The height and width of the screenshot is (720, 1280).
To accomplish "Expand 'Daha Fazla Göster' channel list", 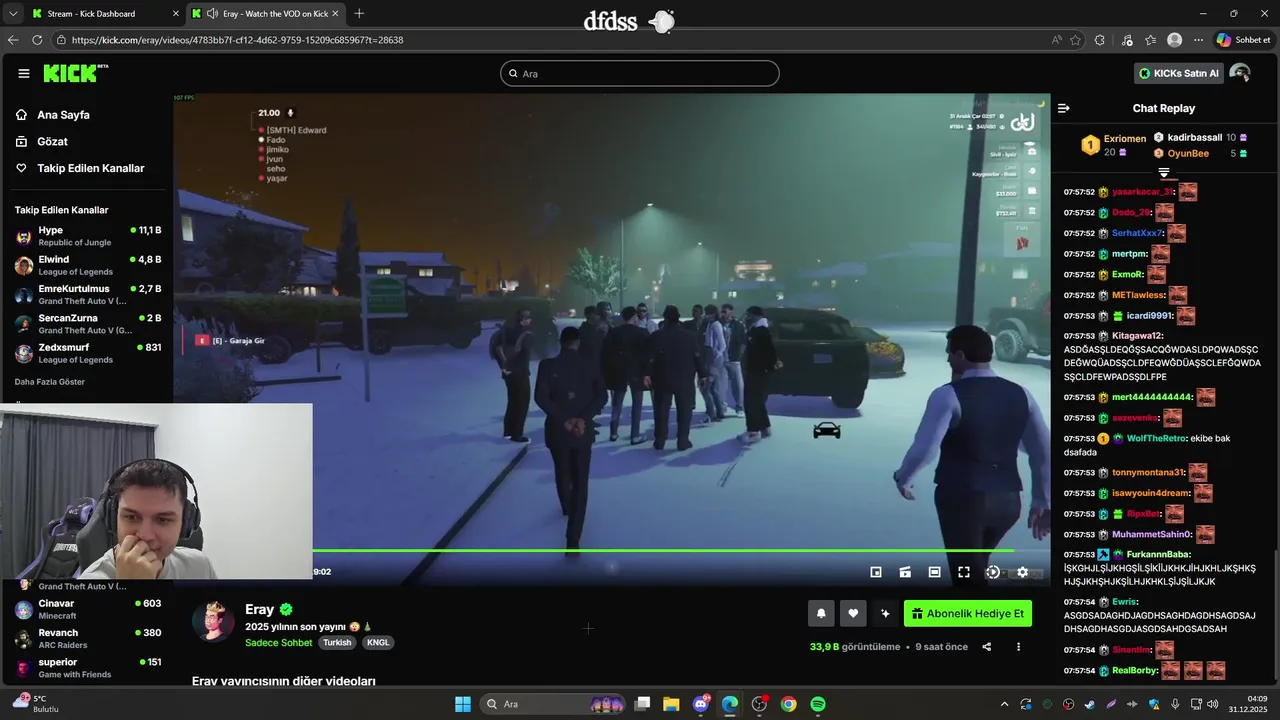I will coord(49,382).
